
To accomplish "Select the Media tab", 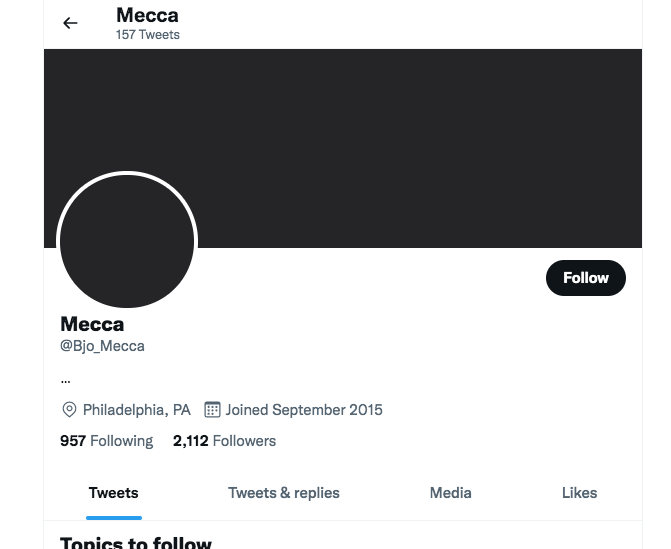I will point(451,493).
